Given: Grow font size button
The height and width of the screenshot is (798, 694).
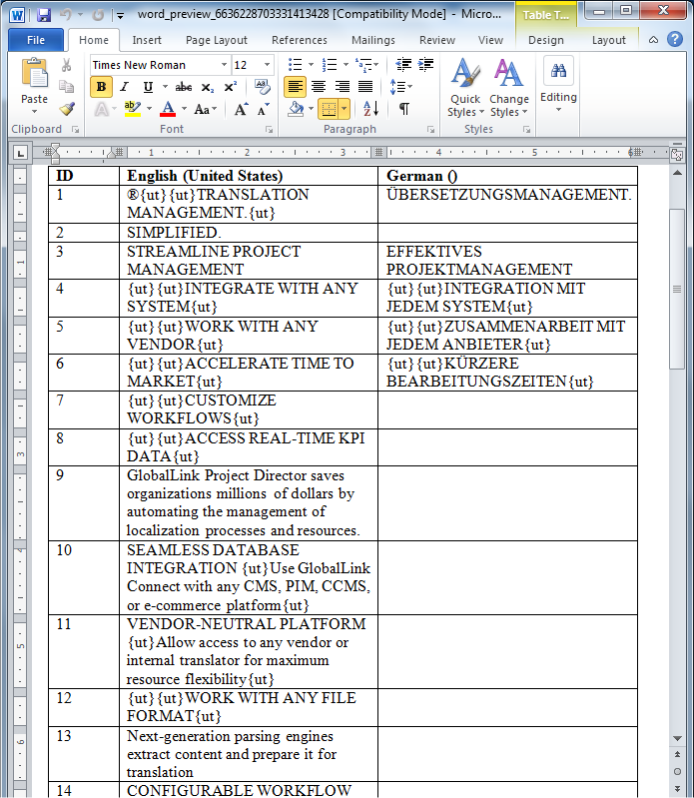Looking at the screenshot, I should coord(241,109).
